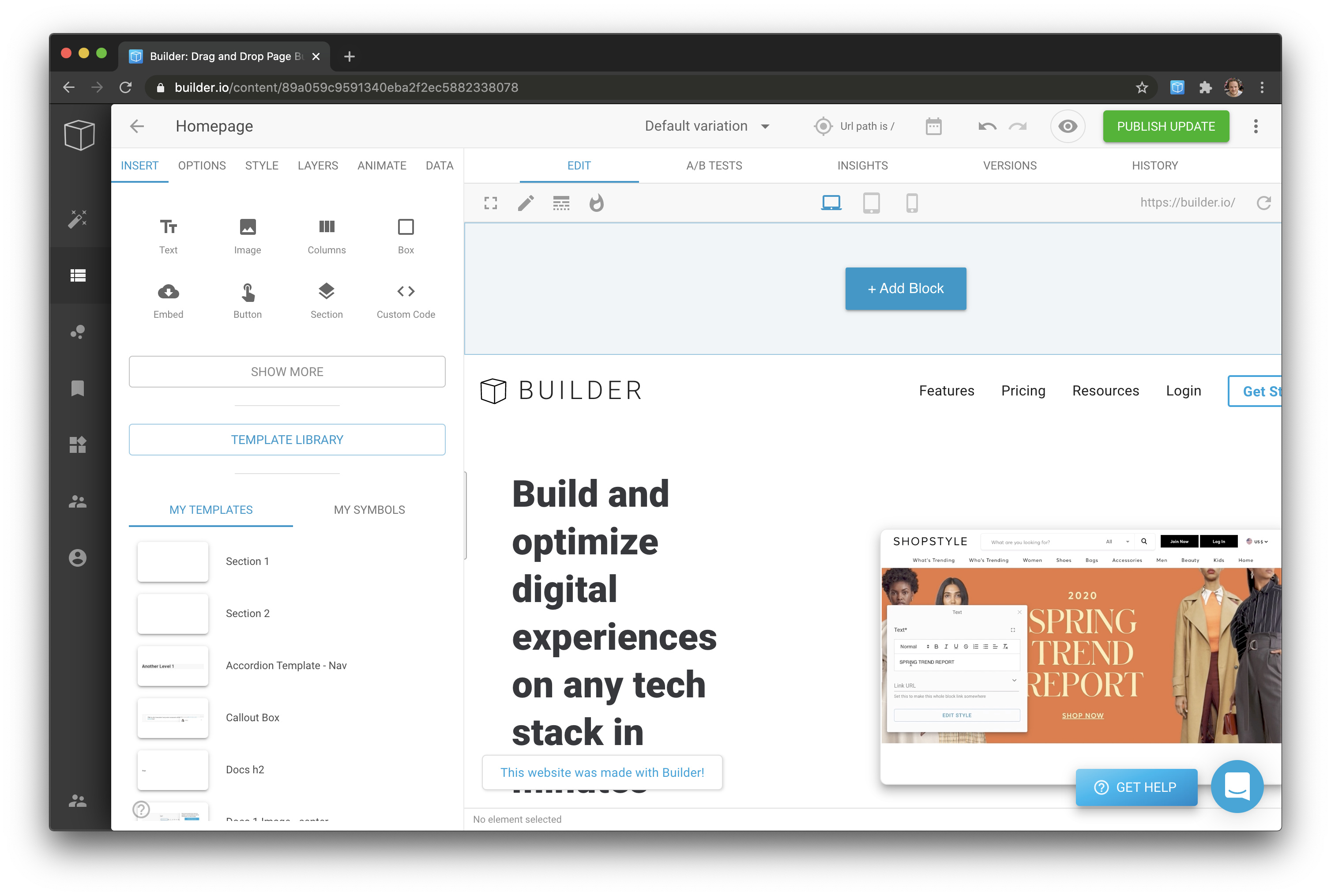Switch to desktop preview device
This screenshot has width=1331, height=896.
pos(831,203)
